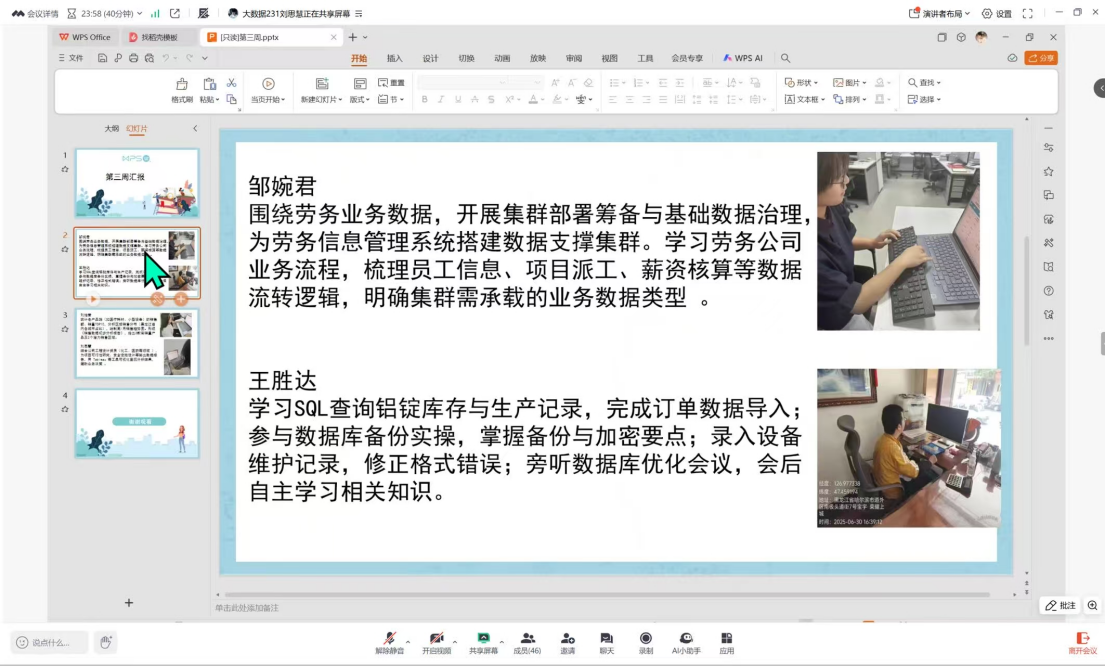Leave the meeting via 离开会议
This screenshot has width=1106, height=666.
[x=1082, y=641]
